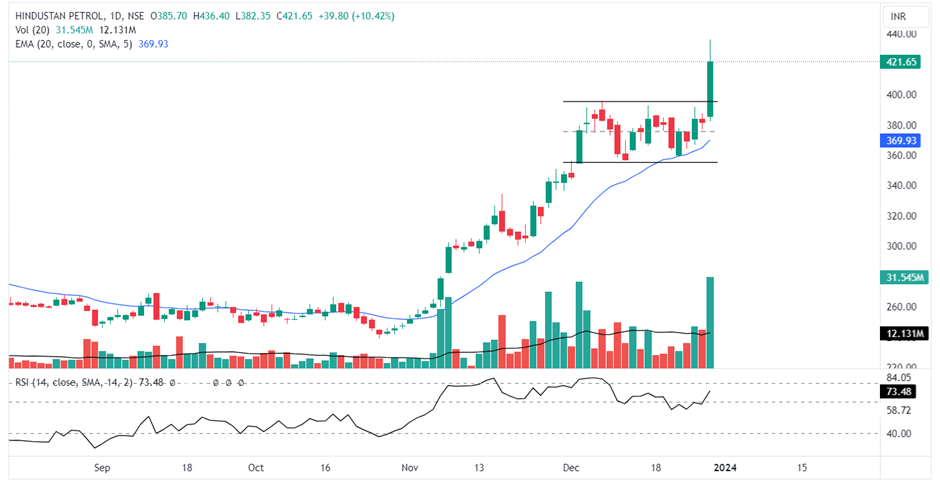Click the latest tall green breakout candle
The image size is (940, 485).
[x=710, y=88]
